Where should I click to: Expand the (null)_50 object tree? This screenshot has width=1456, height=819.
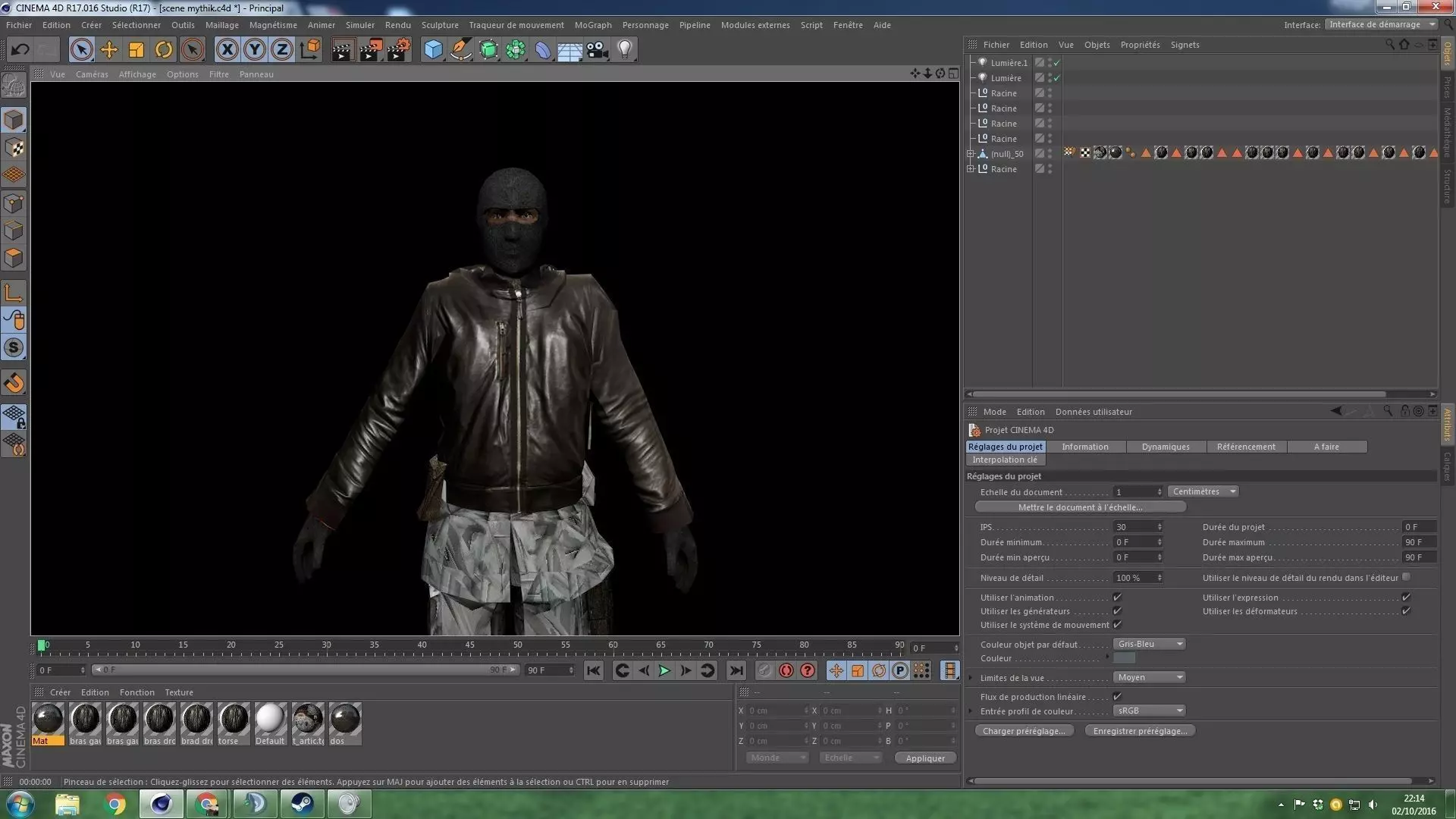(971, 154)
